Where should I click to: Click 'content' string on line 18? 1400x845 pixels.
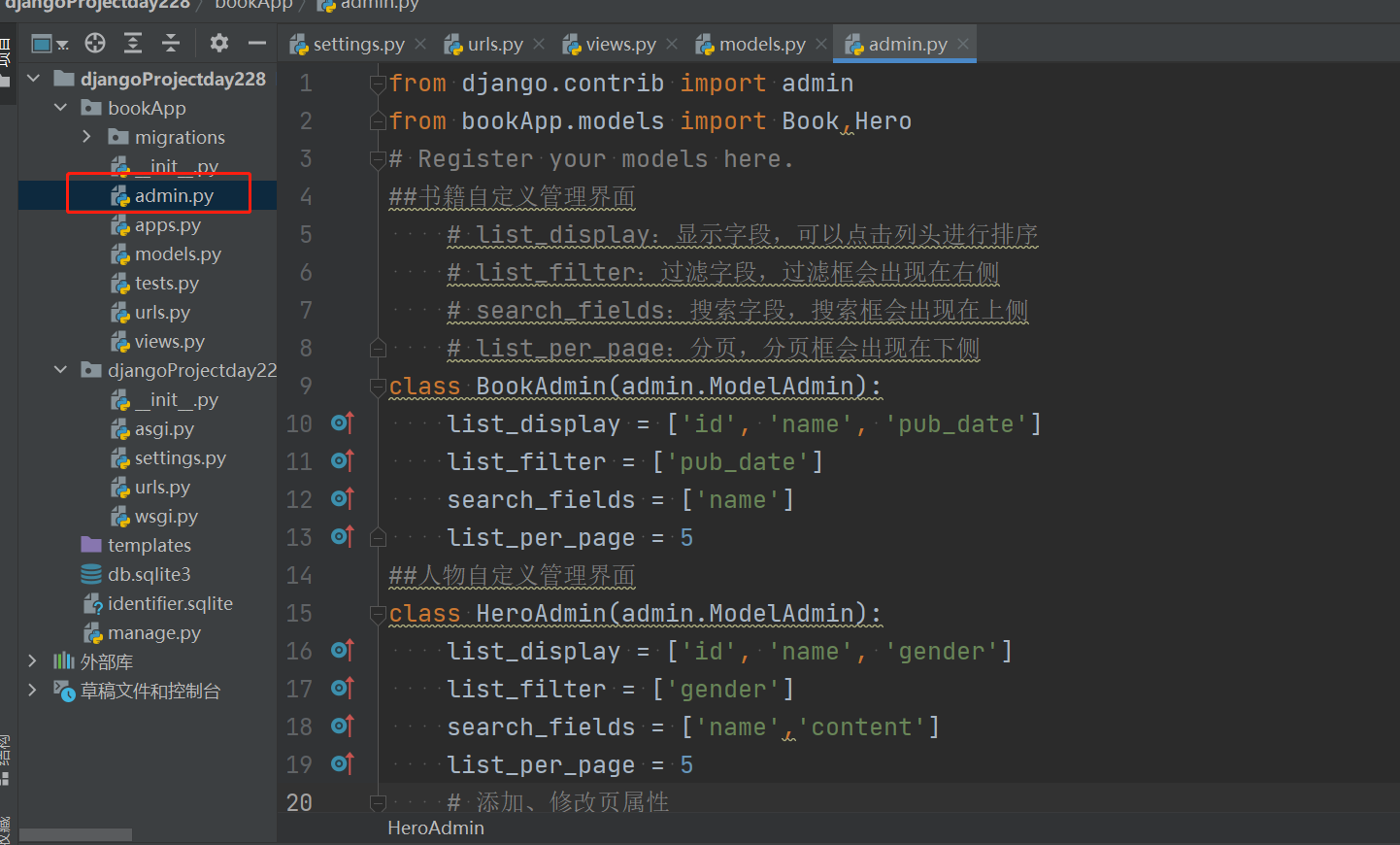[862, 727]
